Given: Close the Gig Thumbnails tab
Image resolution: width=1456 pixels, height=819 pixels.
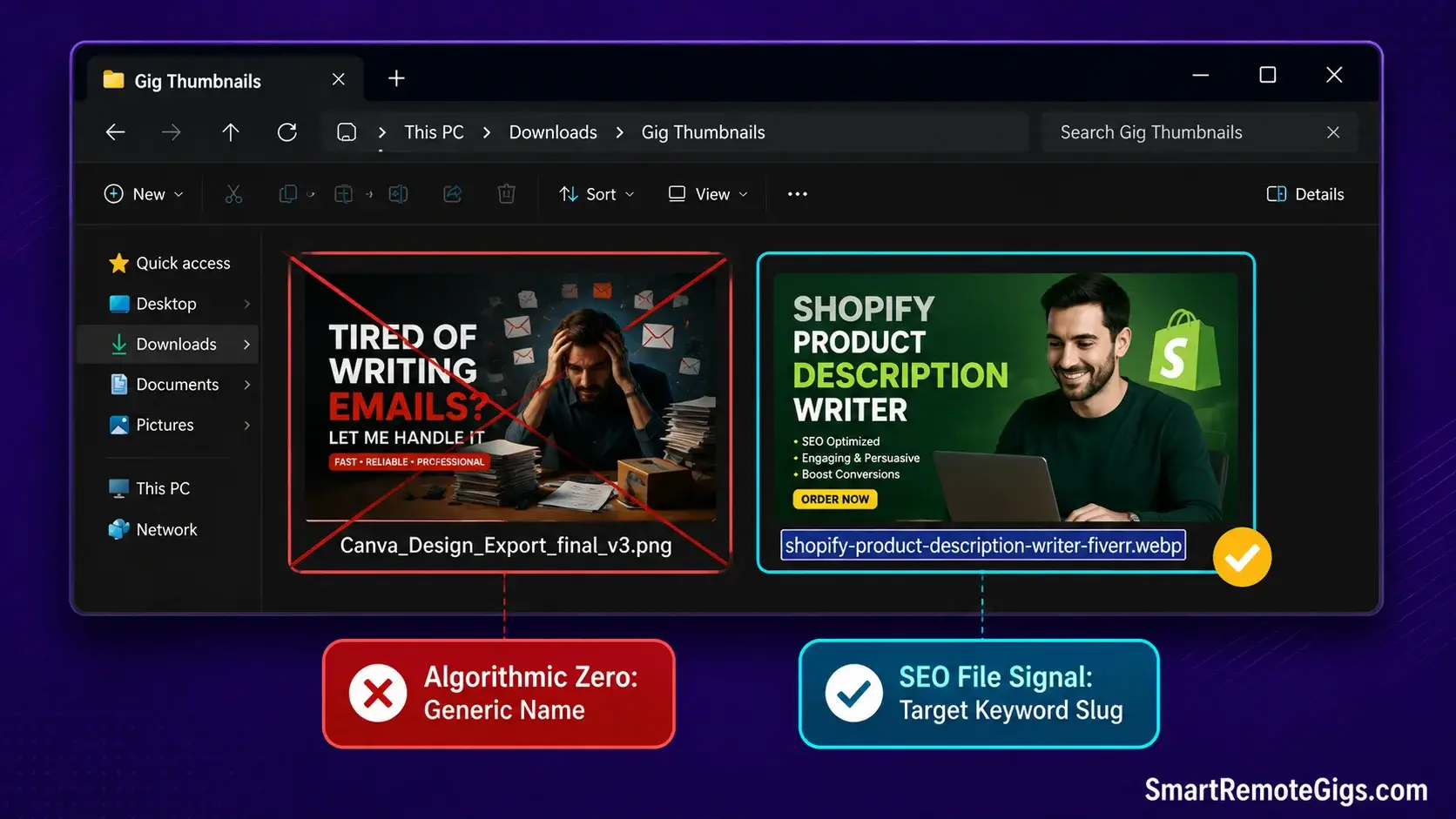Looking at the screenshot, I should coord(339,79).
